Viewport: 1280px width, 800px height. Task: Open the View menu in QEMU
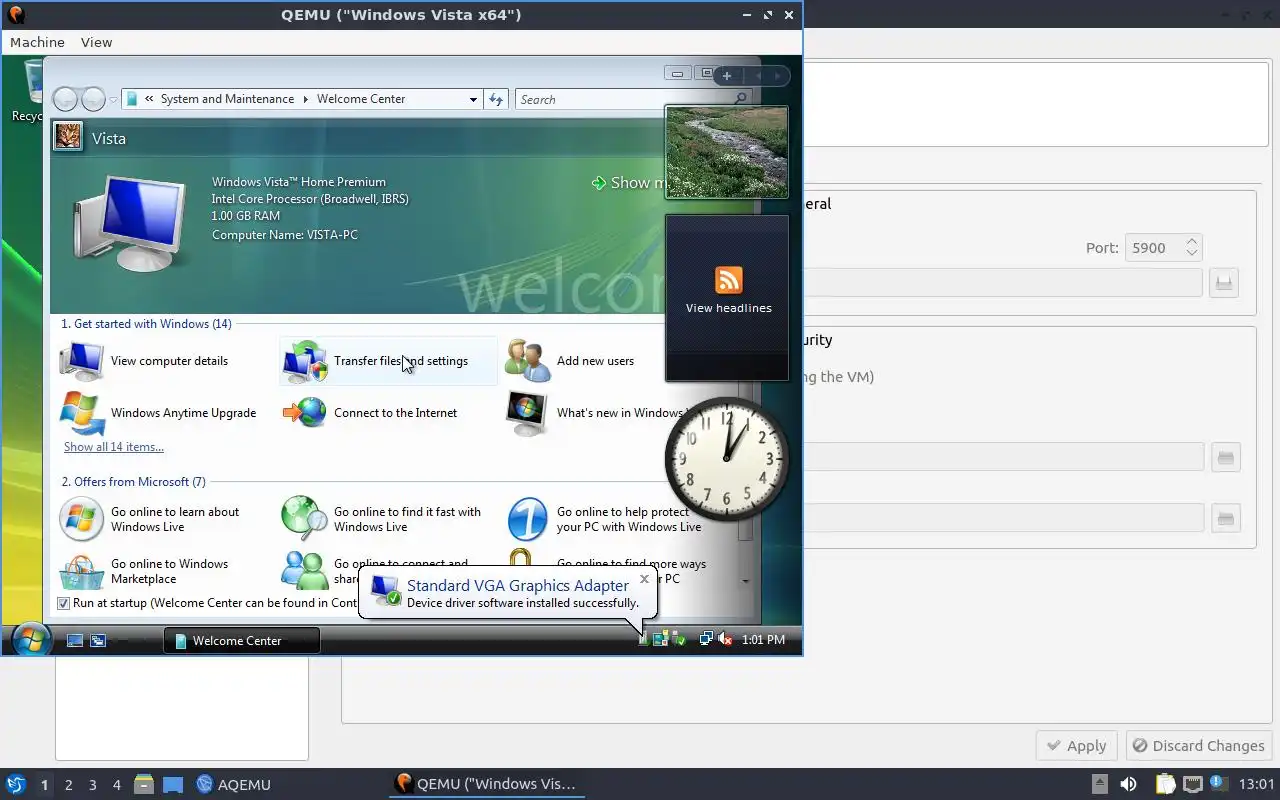(96, 42)
